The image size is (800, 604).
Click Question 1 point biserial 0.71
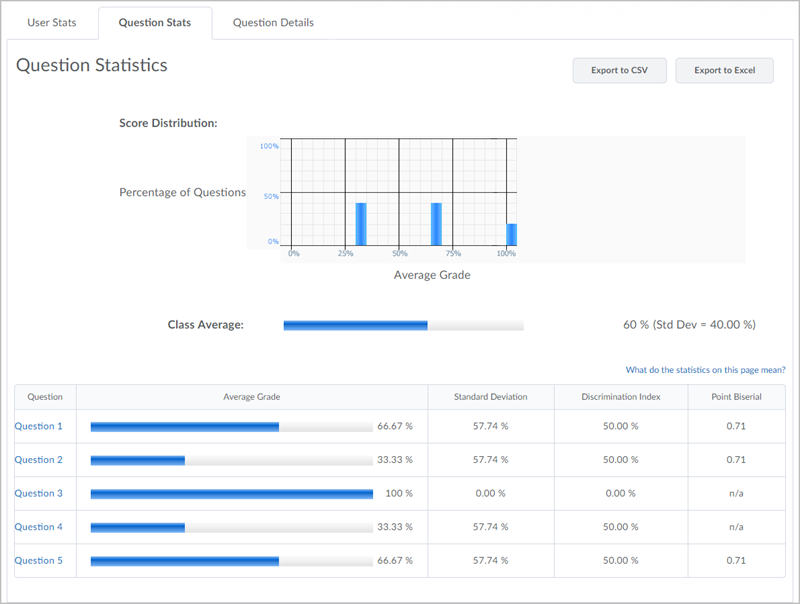point(736,426)
